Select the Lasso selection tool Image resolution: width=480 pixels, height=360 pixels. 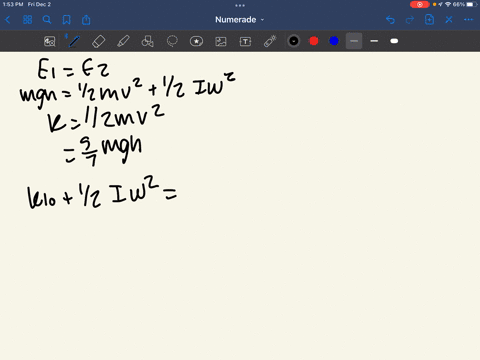tap(172, 41)
